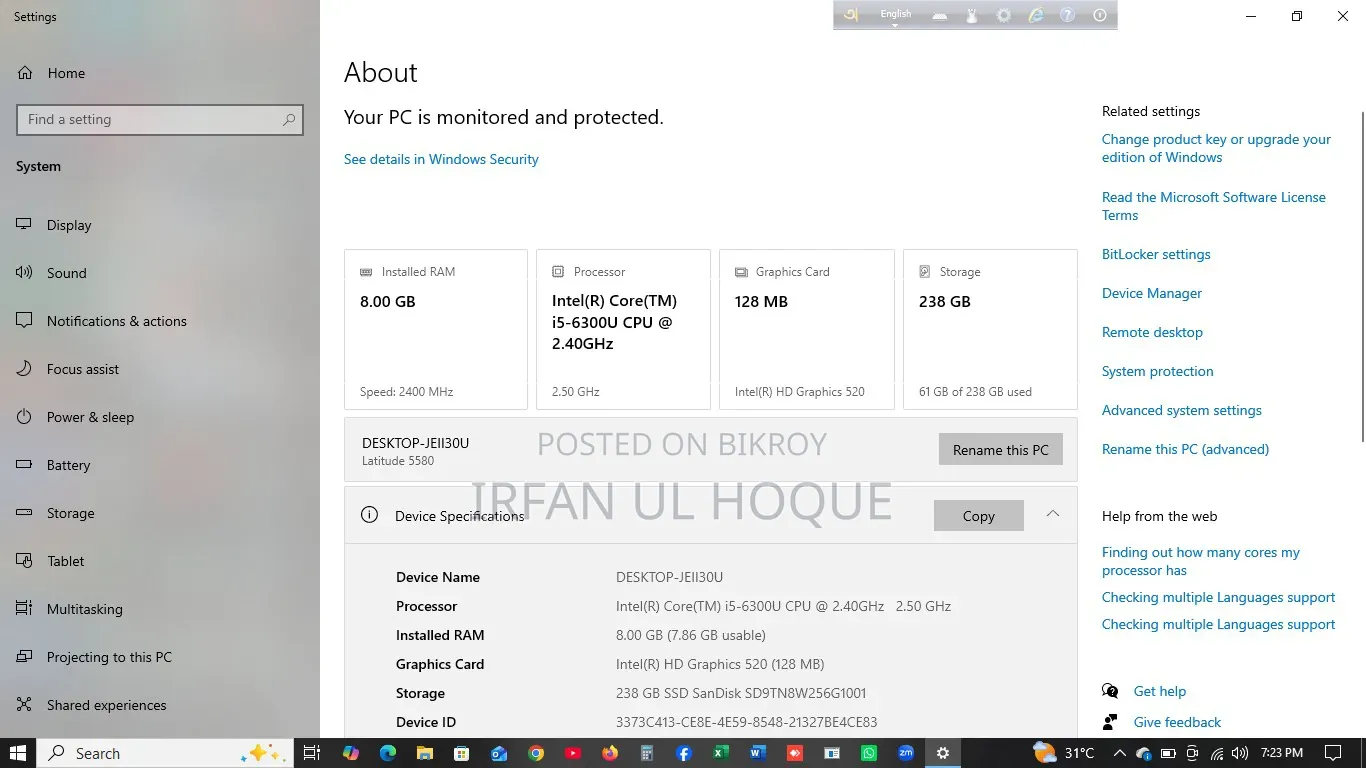This screenshot has height=768, width=1366.
Task: Click the Get help link
Action: (1159, 691)
